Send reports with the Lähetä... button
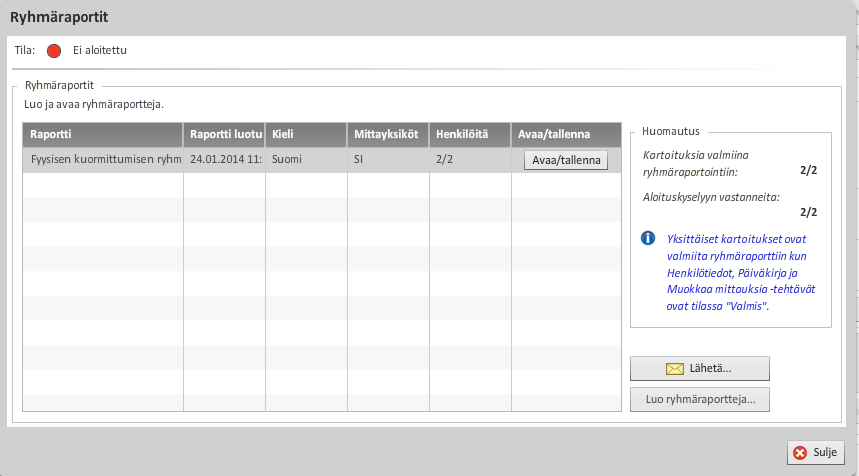This screenshot has height=476, width=859. [700, 369]
